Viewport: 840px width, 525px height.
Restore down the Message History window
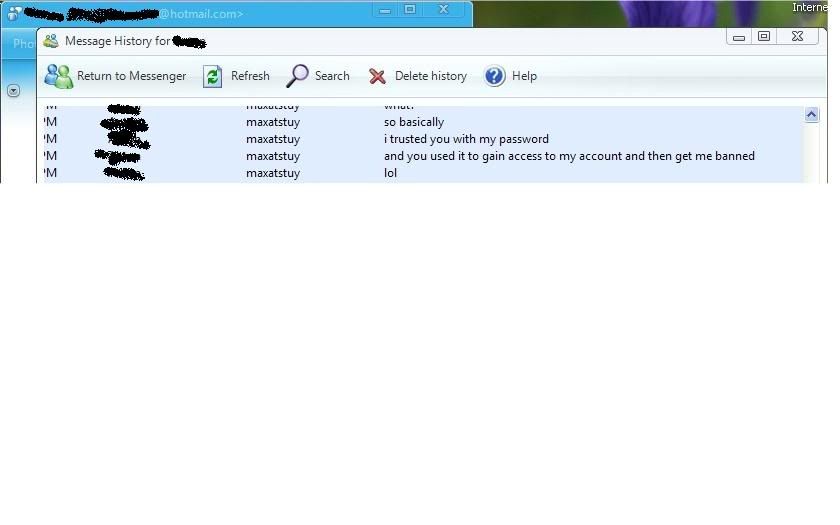764,37
